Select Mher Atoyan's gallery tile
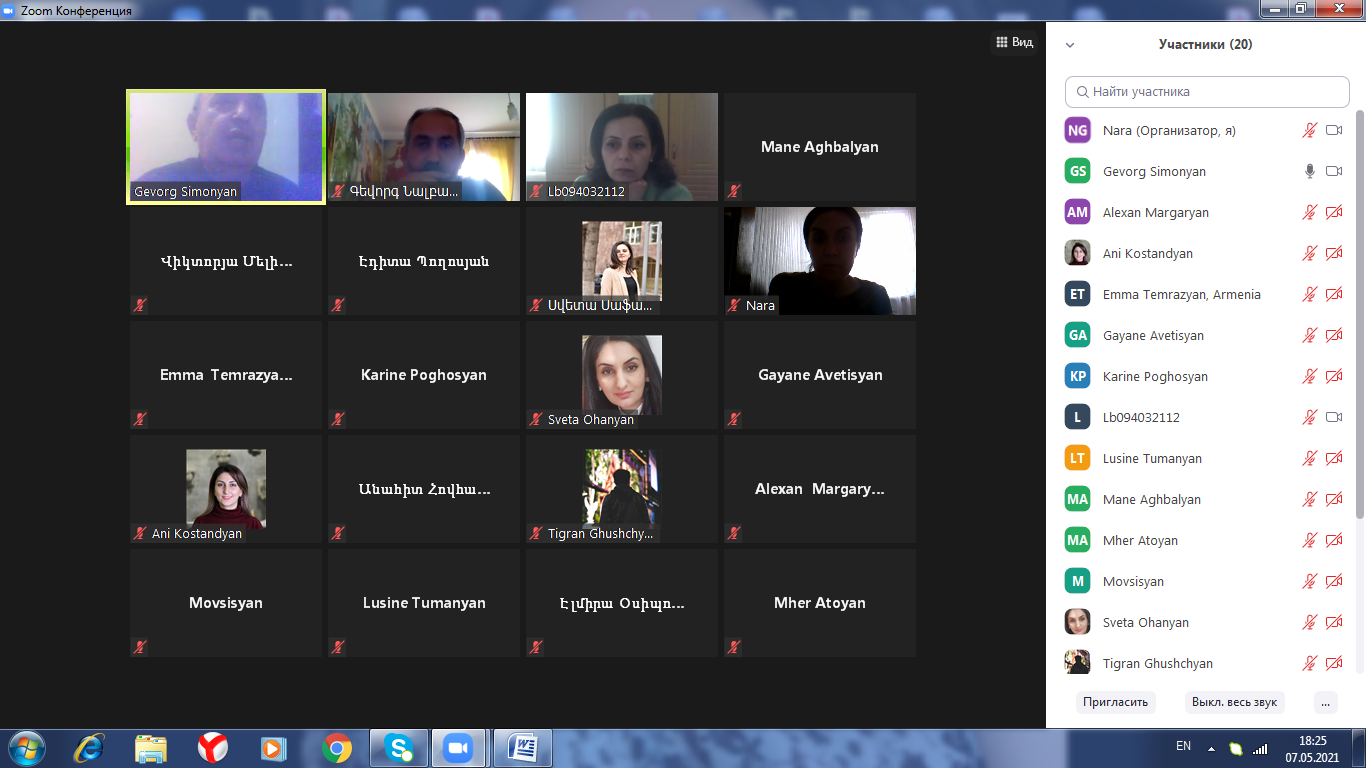The image size is (1366, 768). coord(820,603)
